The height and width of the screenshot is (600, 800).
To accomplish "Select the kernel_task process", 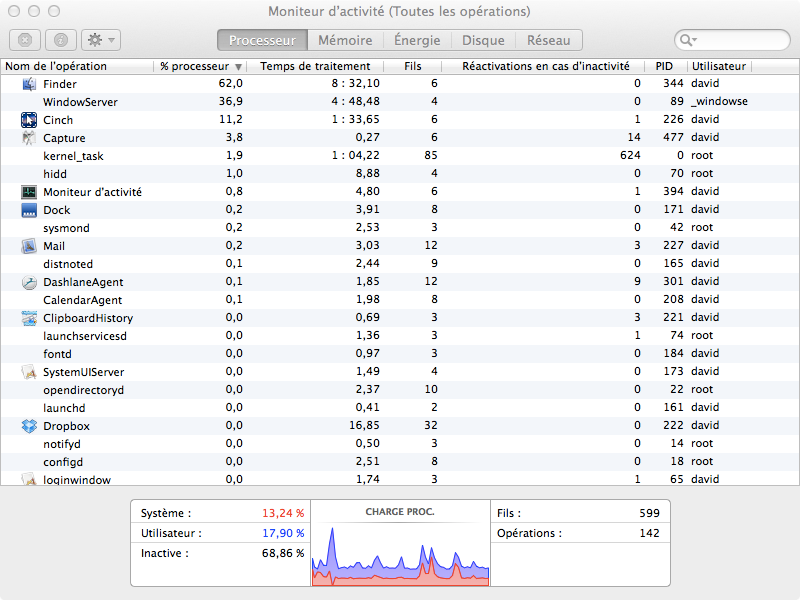I will 400,156.
